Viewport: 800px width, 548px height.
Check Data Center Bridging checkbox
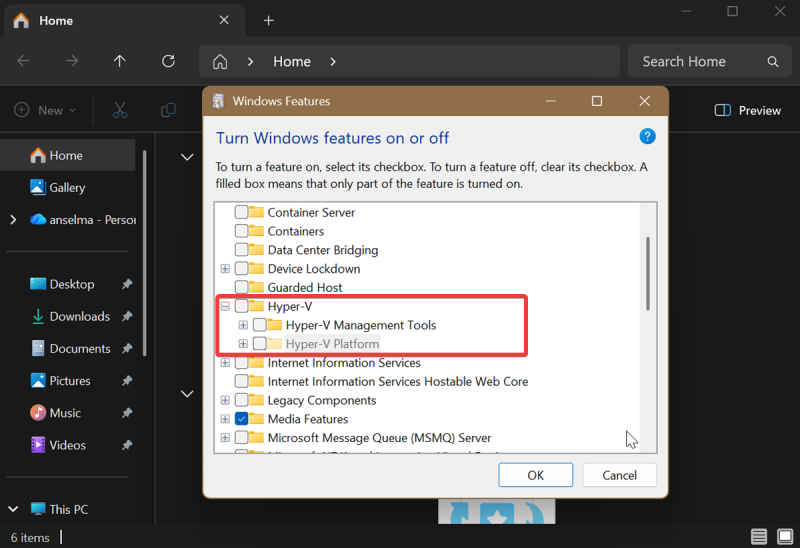pyautogui.click(x=241, y=250)
